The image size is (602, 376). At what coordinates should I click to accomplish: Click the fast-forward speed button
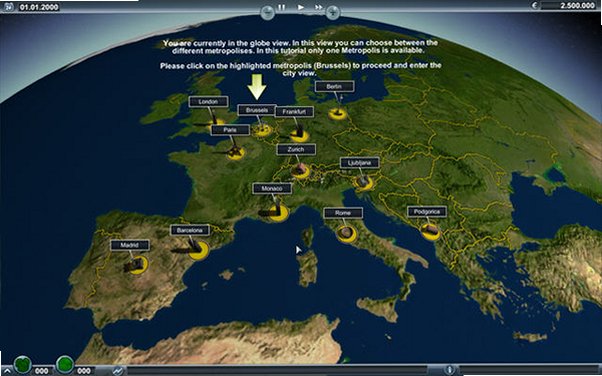click(x=318, y=7)
